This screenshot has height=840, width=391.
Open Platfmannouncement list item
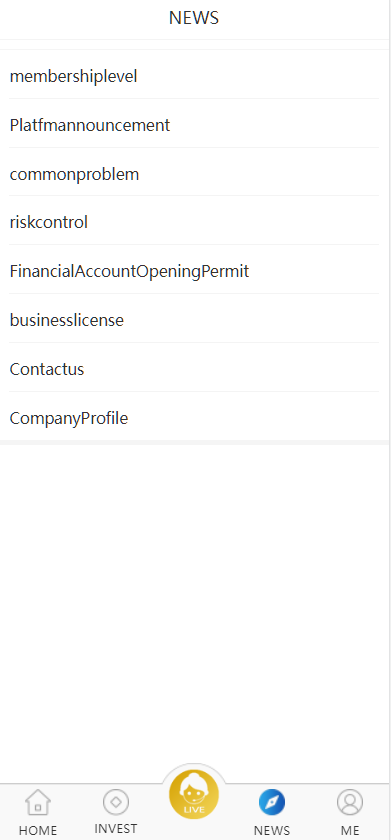click(194, 125)
